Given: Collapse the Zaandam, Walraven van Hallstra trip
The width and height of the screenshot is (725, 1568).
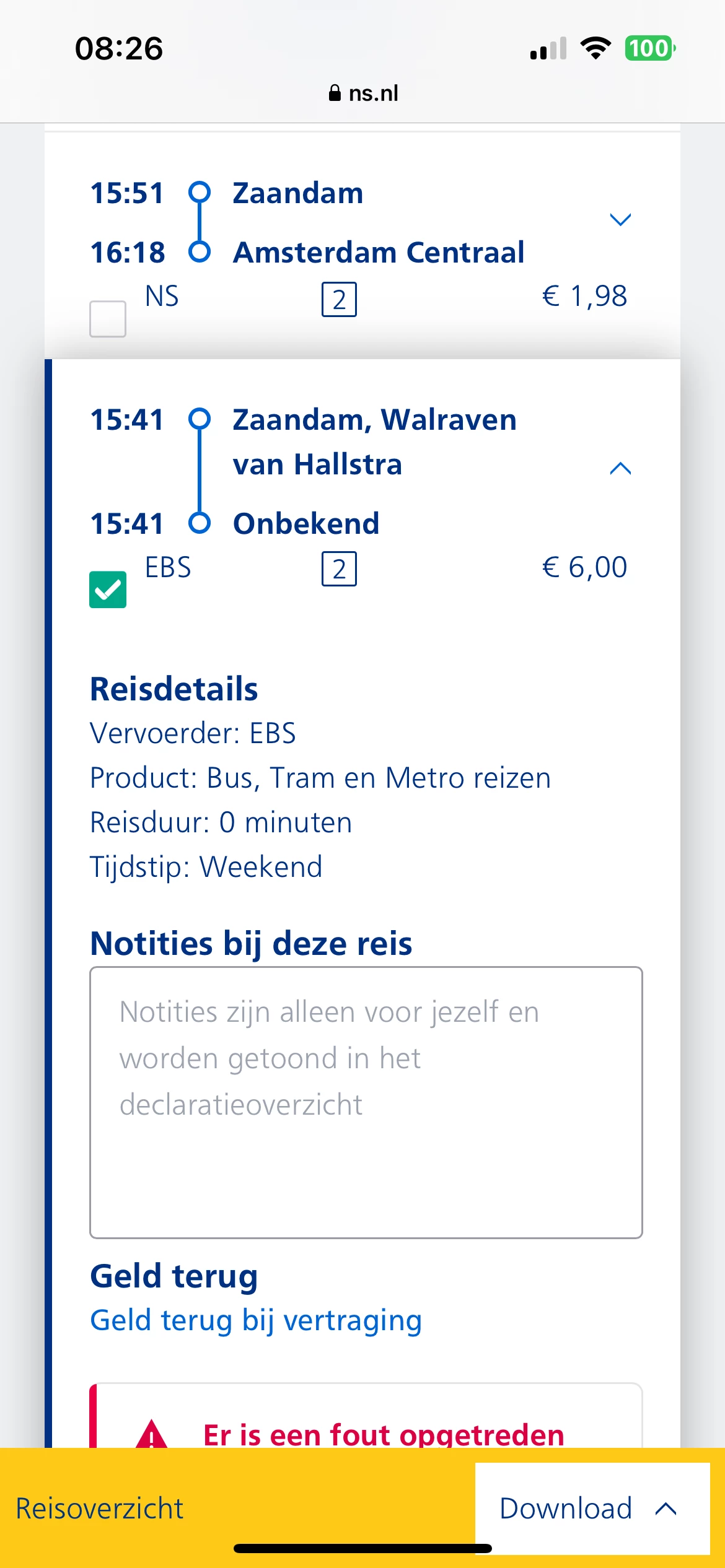Looking at the screenshot, I should coord(620,469).
